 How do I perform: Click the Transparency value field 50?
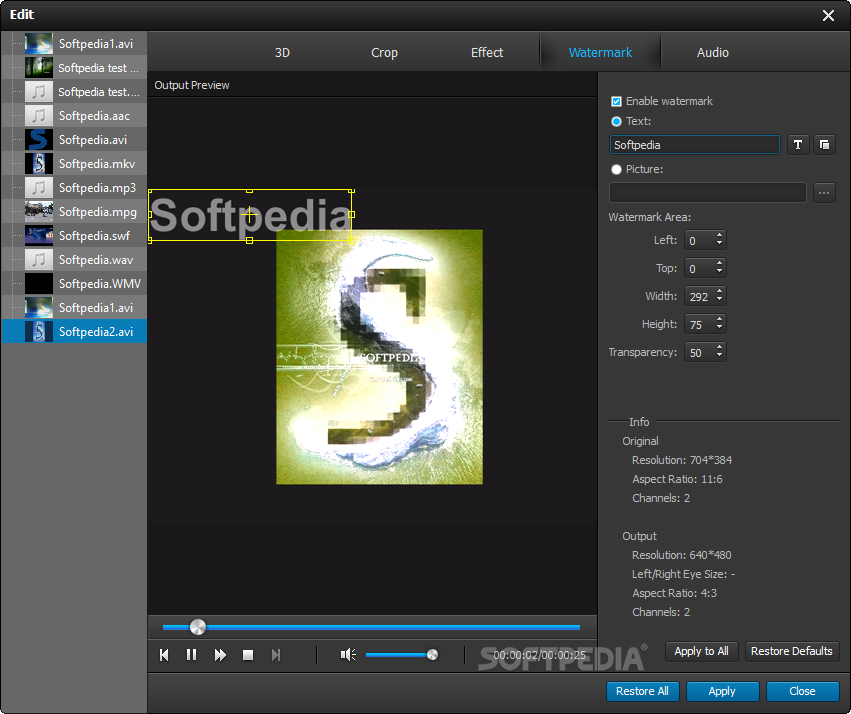tap(700, 353)
